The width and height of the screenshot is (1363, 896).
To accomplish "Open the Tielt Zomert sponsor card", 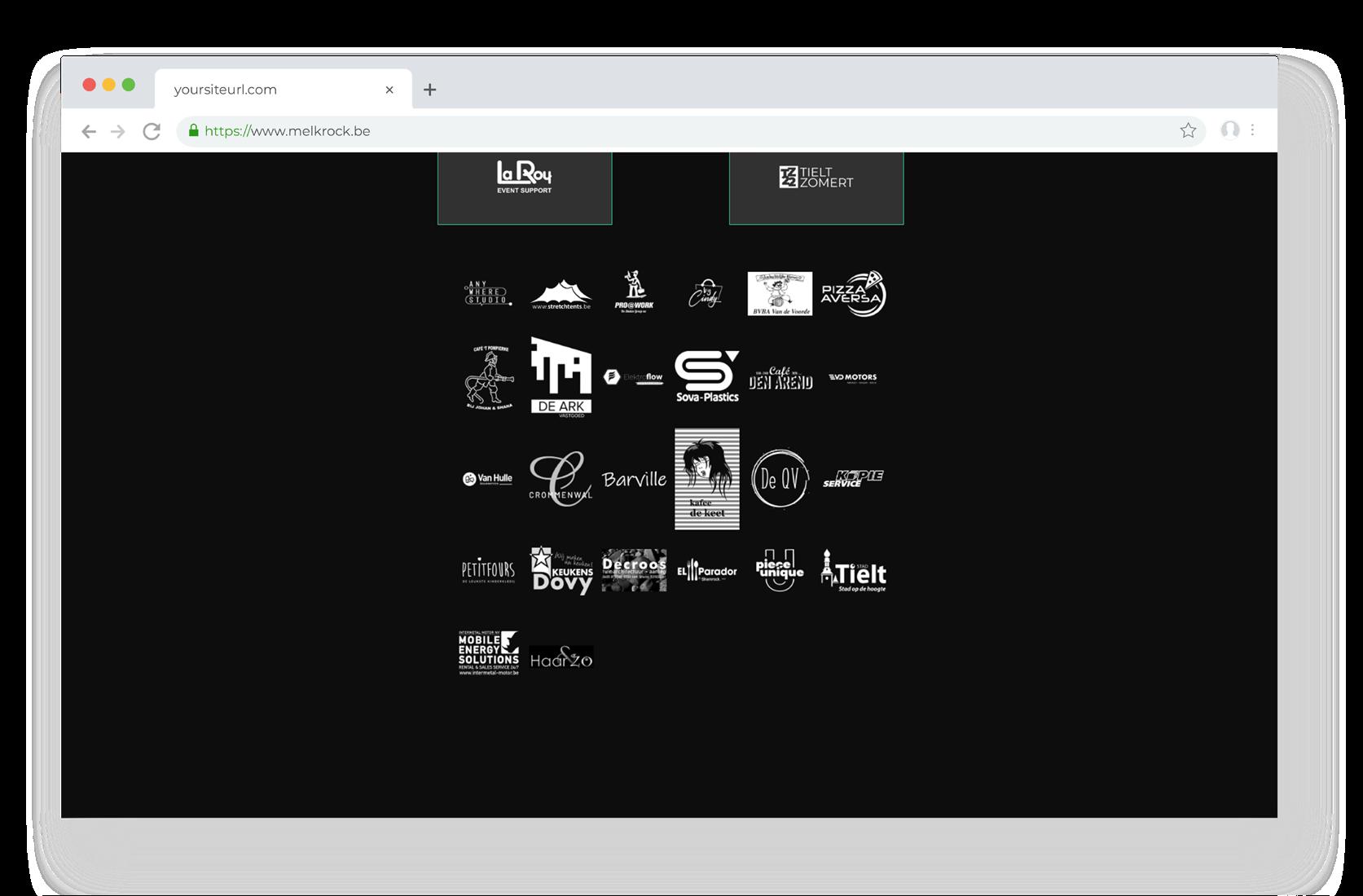I will (x=816, y=188).
